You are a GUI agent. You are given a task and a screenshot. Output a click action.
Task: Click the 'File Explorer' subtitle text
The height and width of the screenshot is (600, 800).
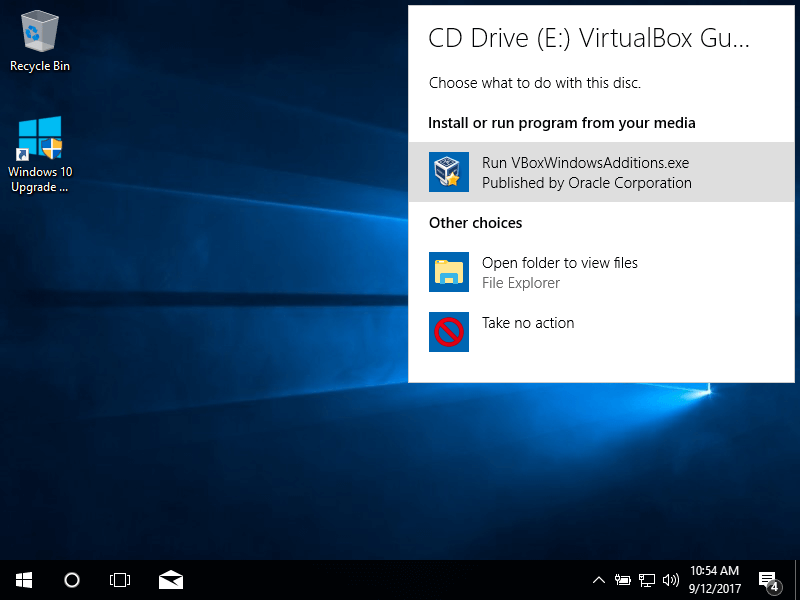click(x=521, y=283)
